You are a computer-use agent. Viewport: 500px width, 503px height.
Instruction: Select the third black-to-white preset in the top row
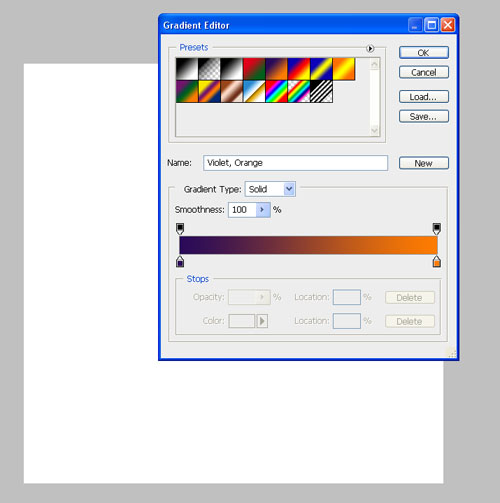[232, 69]
